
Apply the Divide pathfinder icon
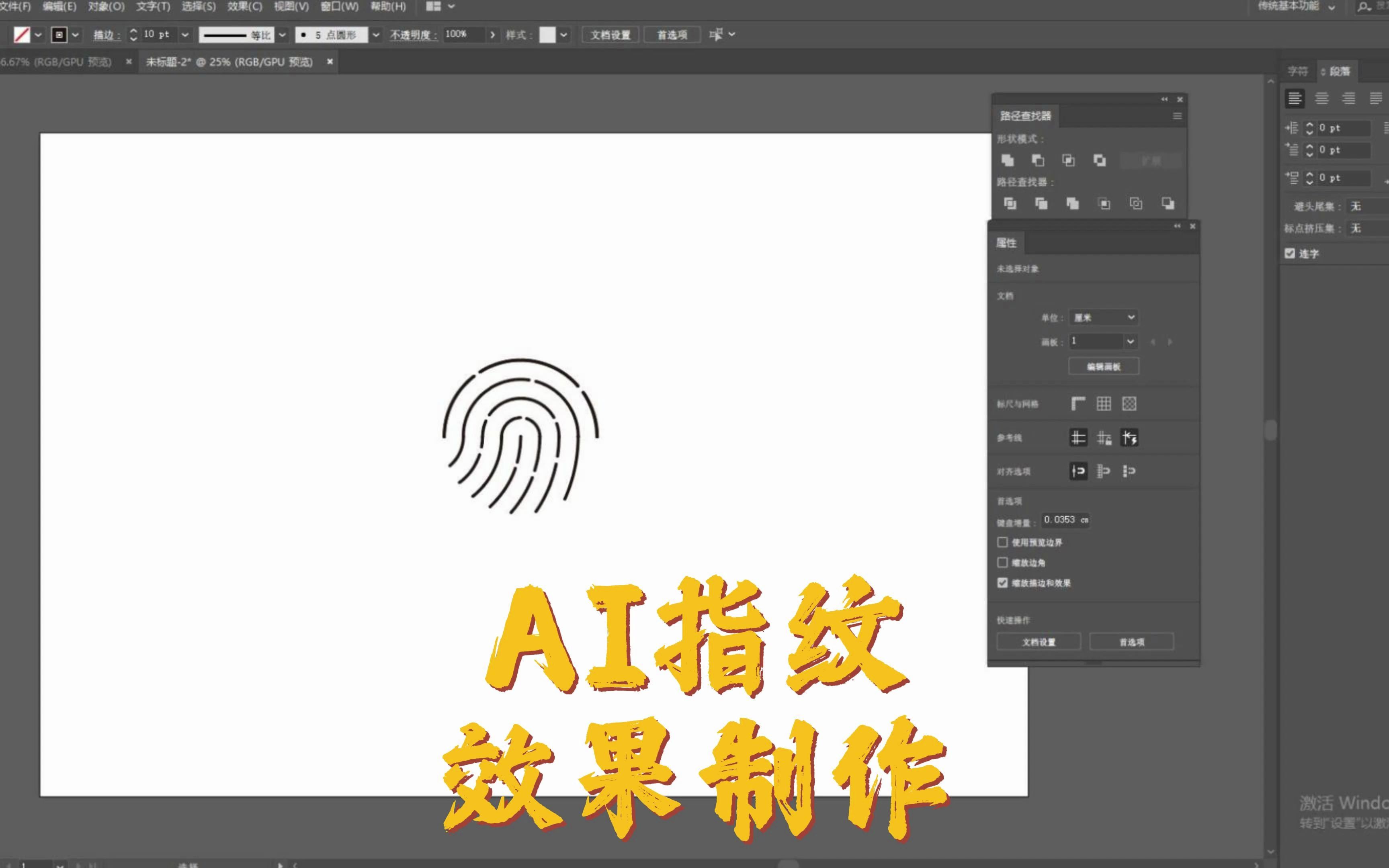click(x=1011, y=203)
